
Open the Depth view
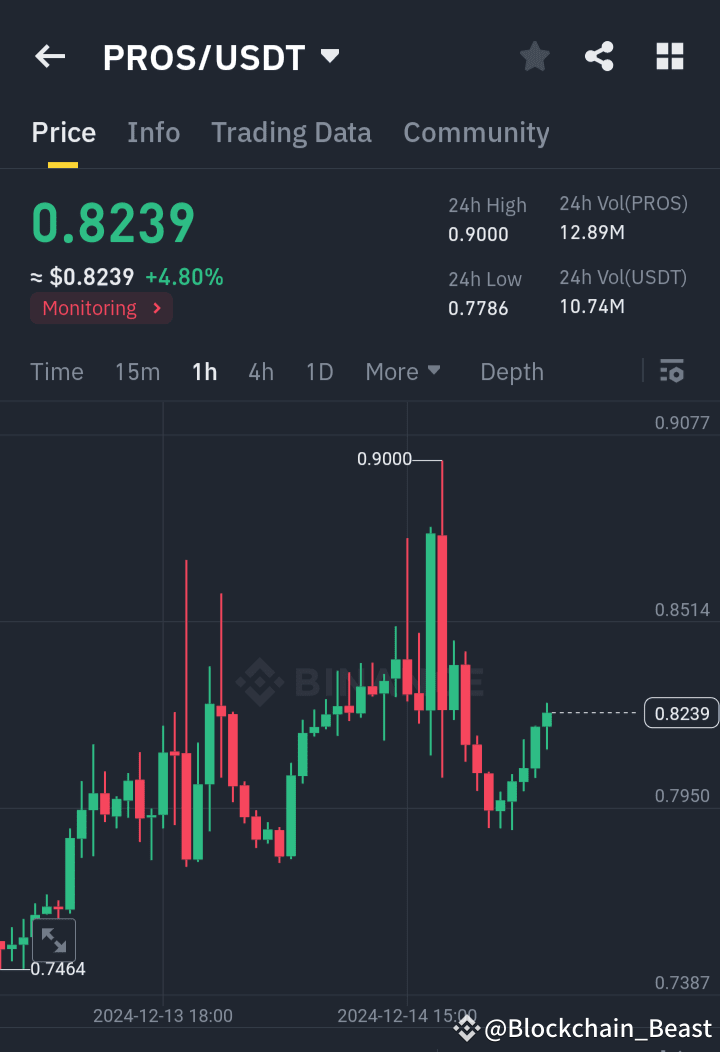(x=511, y=371)
